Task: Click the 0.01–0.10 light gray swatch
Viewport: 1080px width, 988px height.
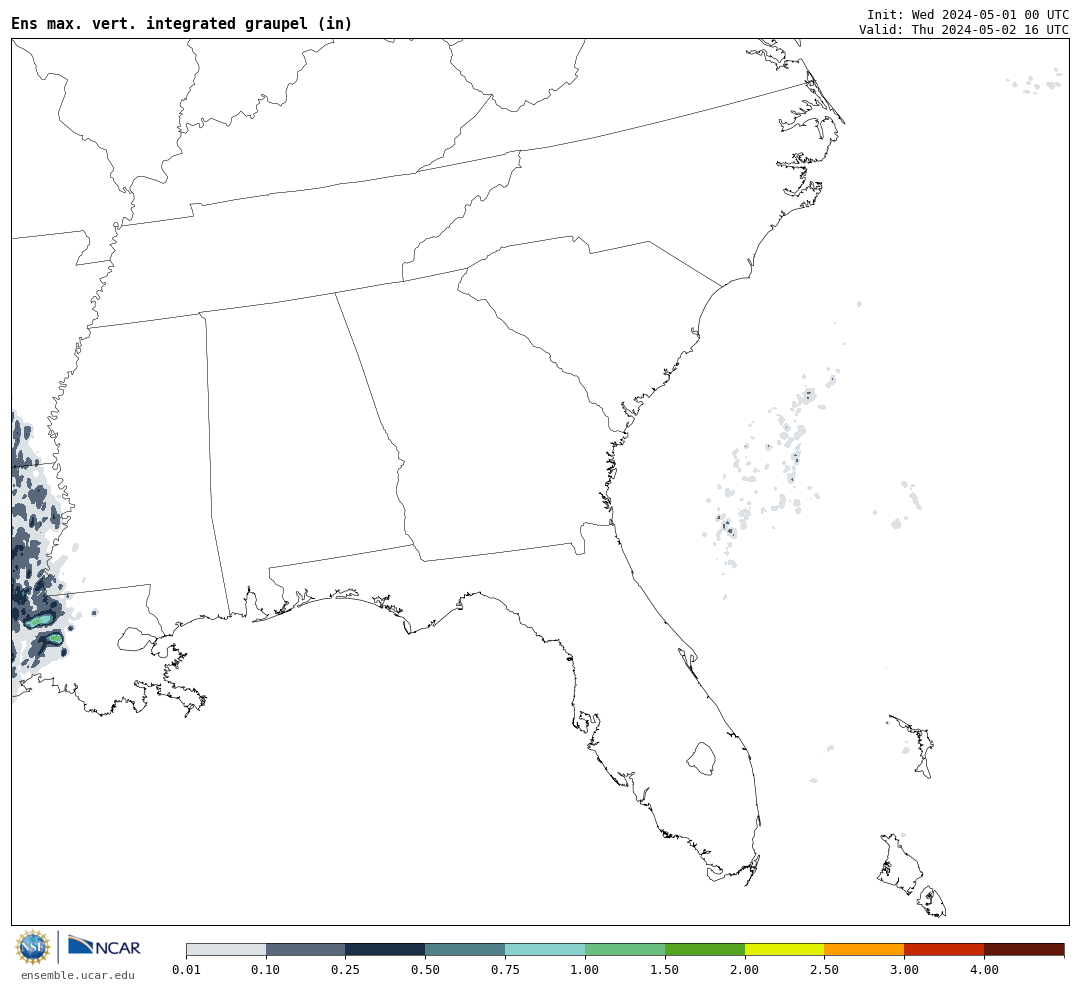Action: [226, 950]
